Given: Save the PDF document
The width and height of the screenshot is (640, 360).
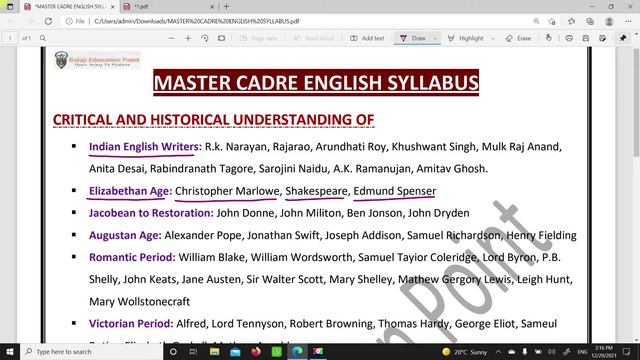Looking at the screenshot, I should [586, 38].
